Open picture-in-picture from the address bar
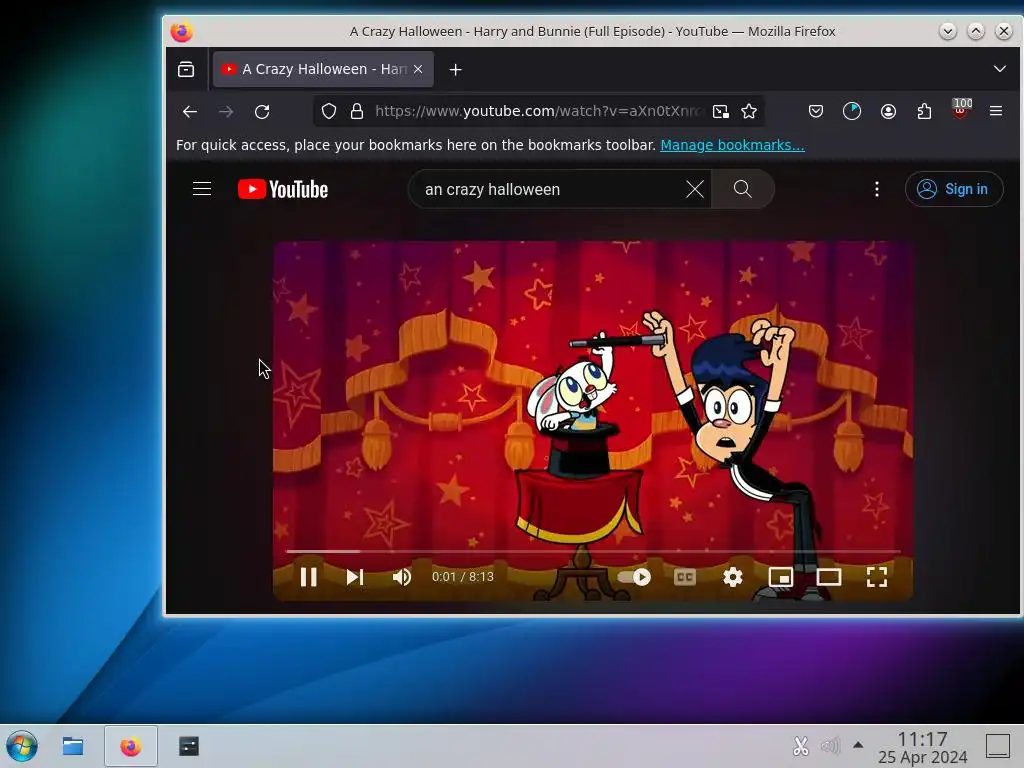Image resolution: width=1024 pixels, height=768 pixels. (720, 112)
